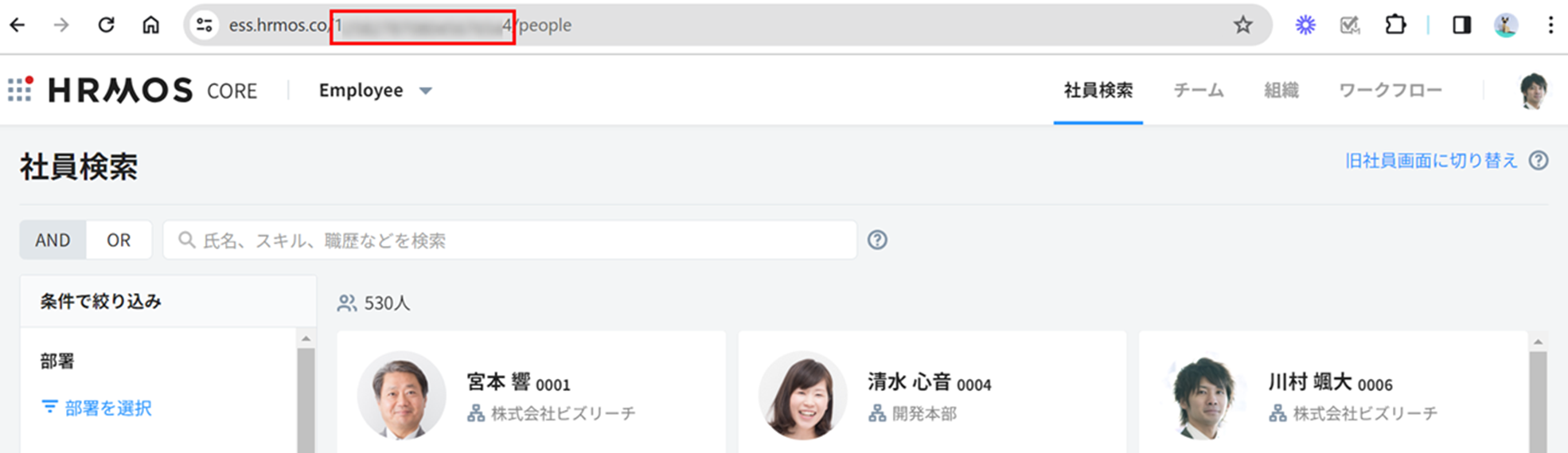The height and width of the screenshot is (453, 1568).
Task: Open the browser extensions puzzle icon
Action: 1394,25
